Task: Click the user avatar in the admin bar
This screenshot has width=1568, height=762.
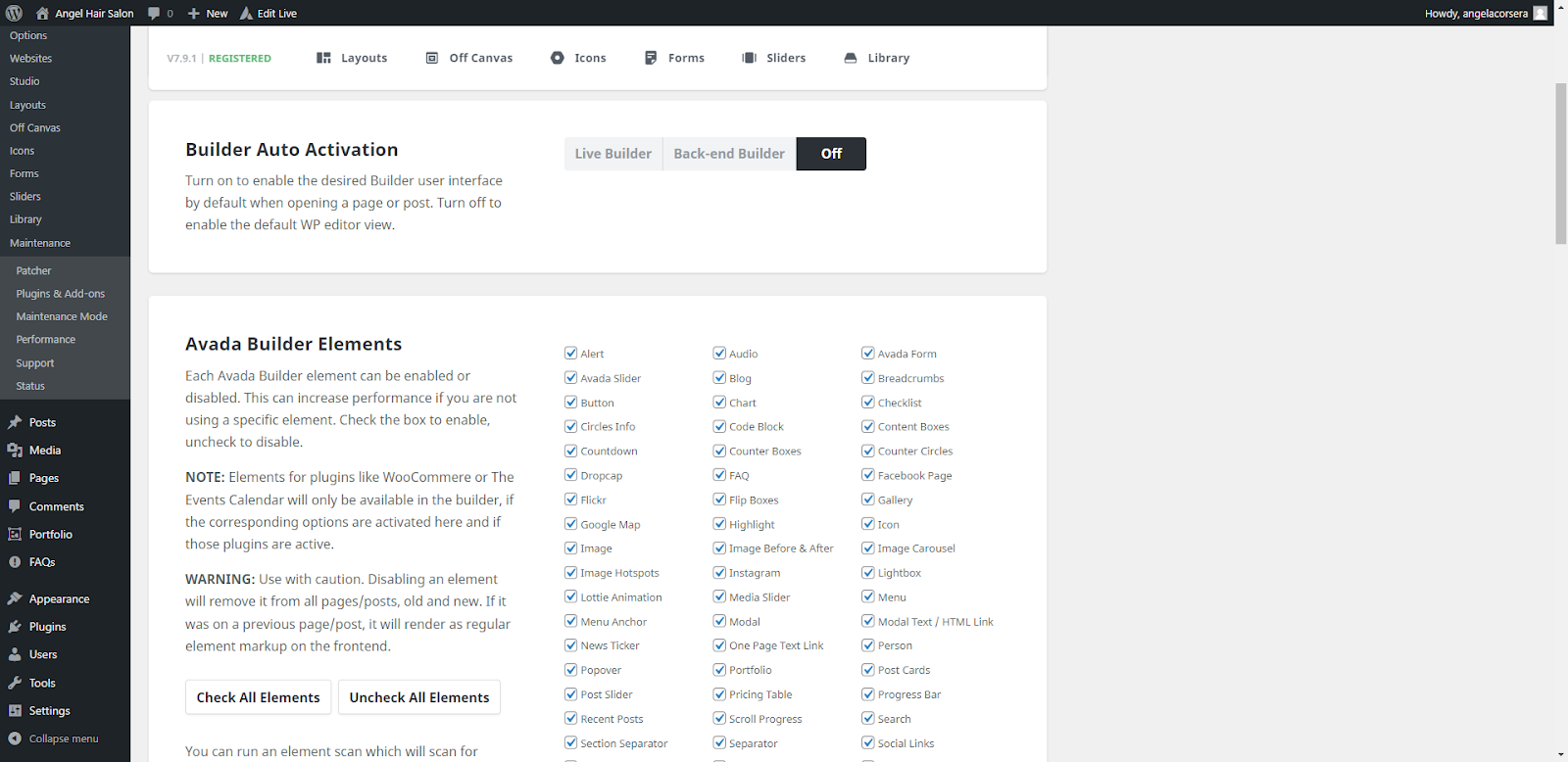Action: click(x=1541, y=13)
